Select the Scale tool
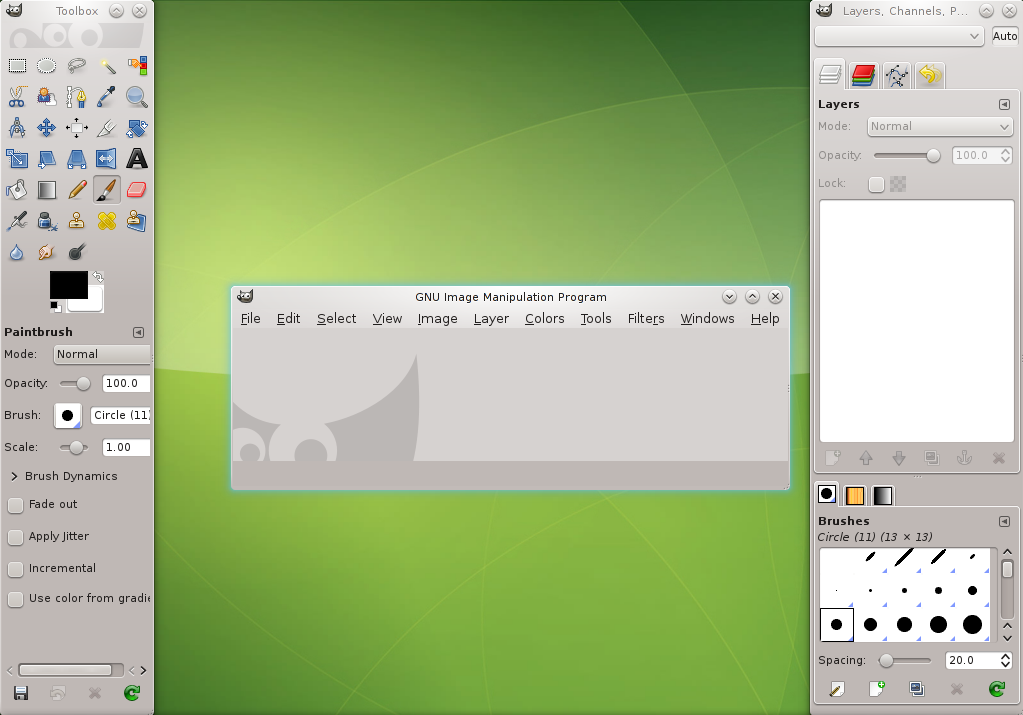 coord(17,159)
